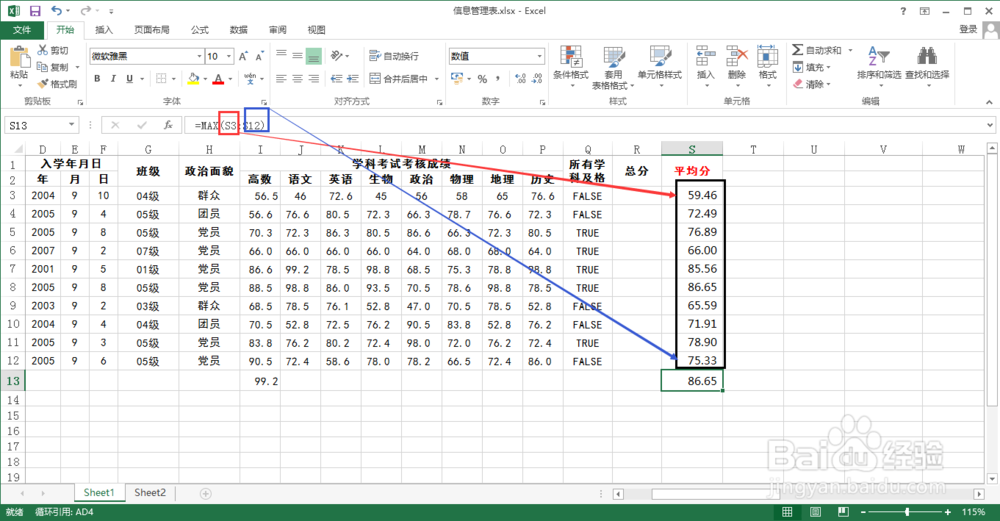Click the text orientation icon
This screenshot has height=521, width=1000.
[x=337, y=56]
